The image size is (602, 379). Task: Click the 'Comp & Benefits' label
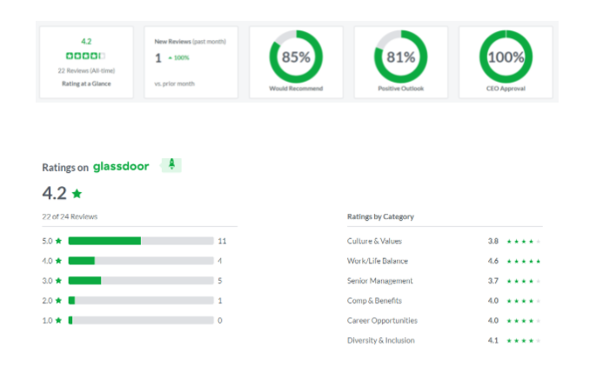pos(374,301)
